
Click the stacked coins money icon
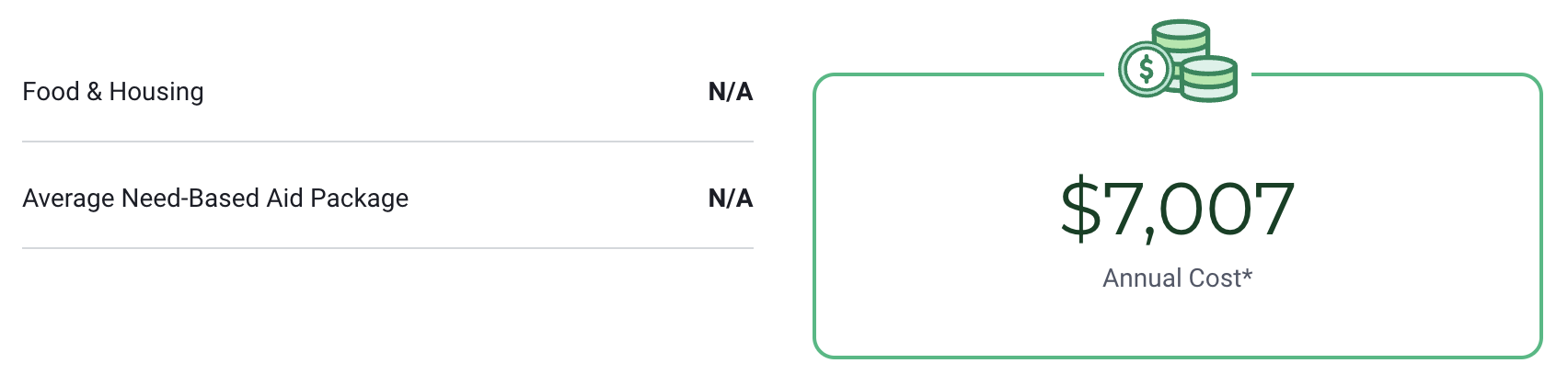click(x=1178, y=62)
